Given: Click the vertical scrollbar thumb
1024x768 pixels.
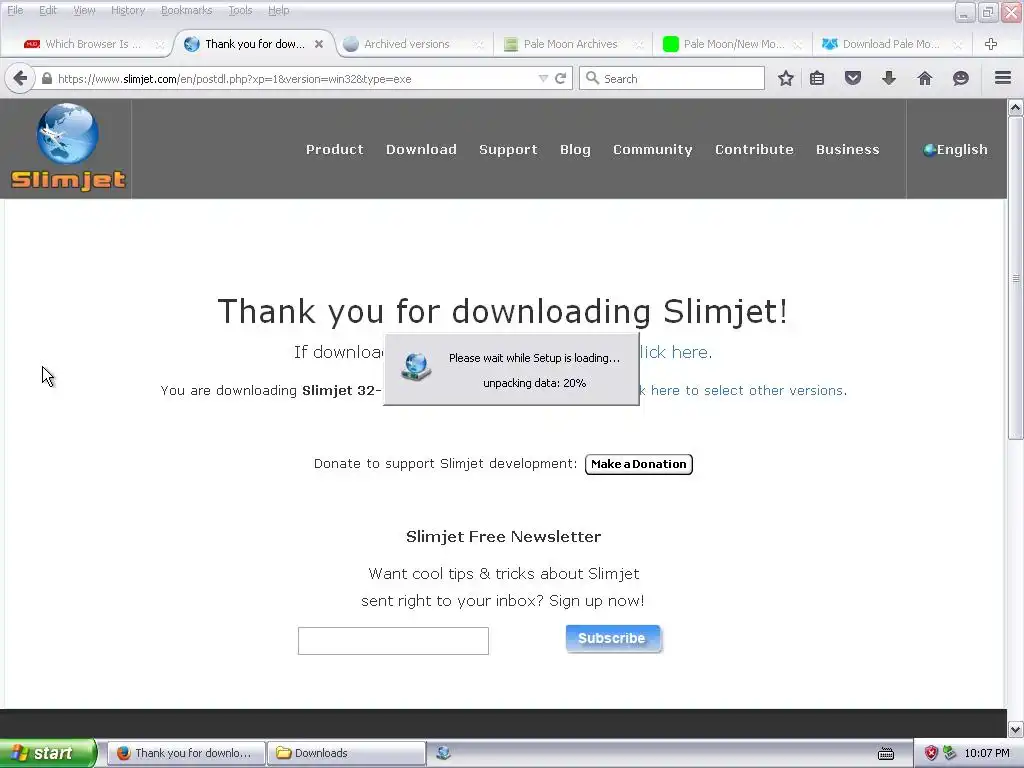Looking at the screenshot, I should tap(1015, 278).
